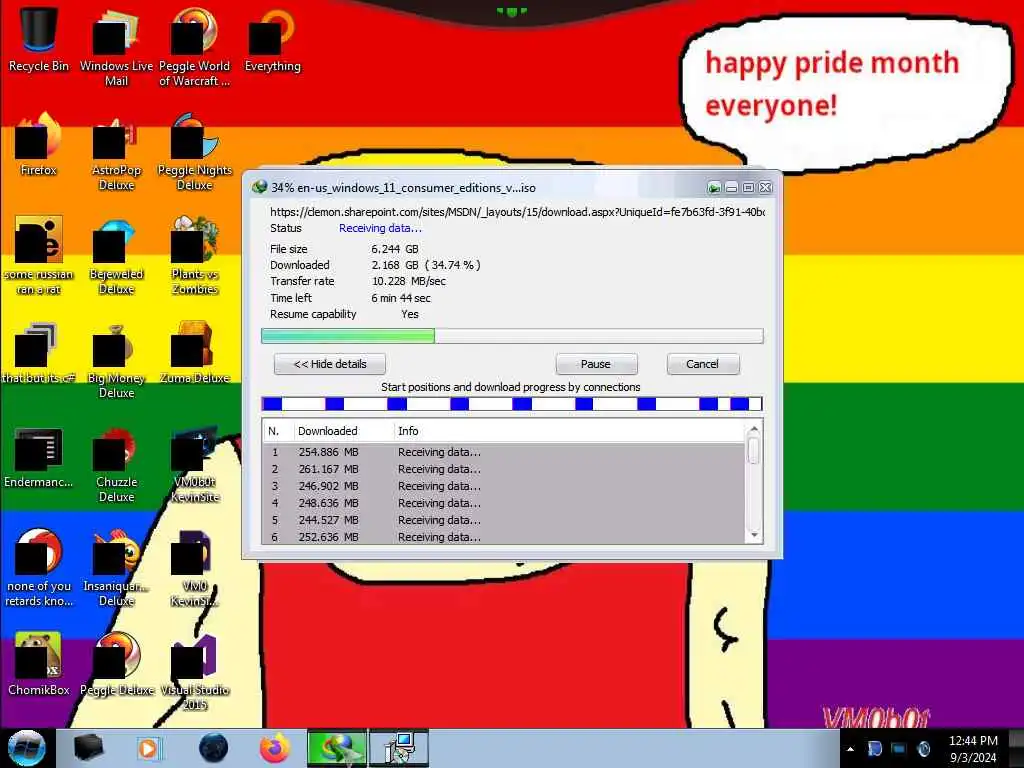Select the VM0b0t KevinSite desktop icon

click(194, 464)
